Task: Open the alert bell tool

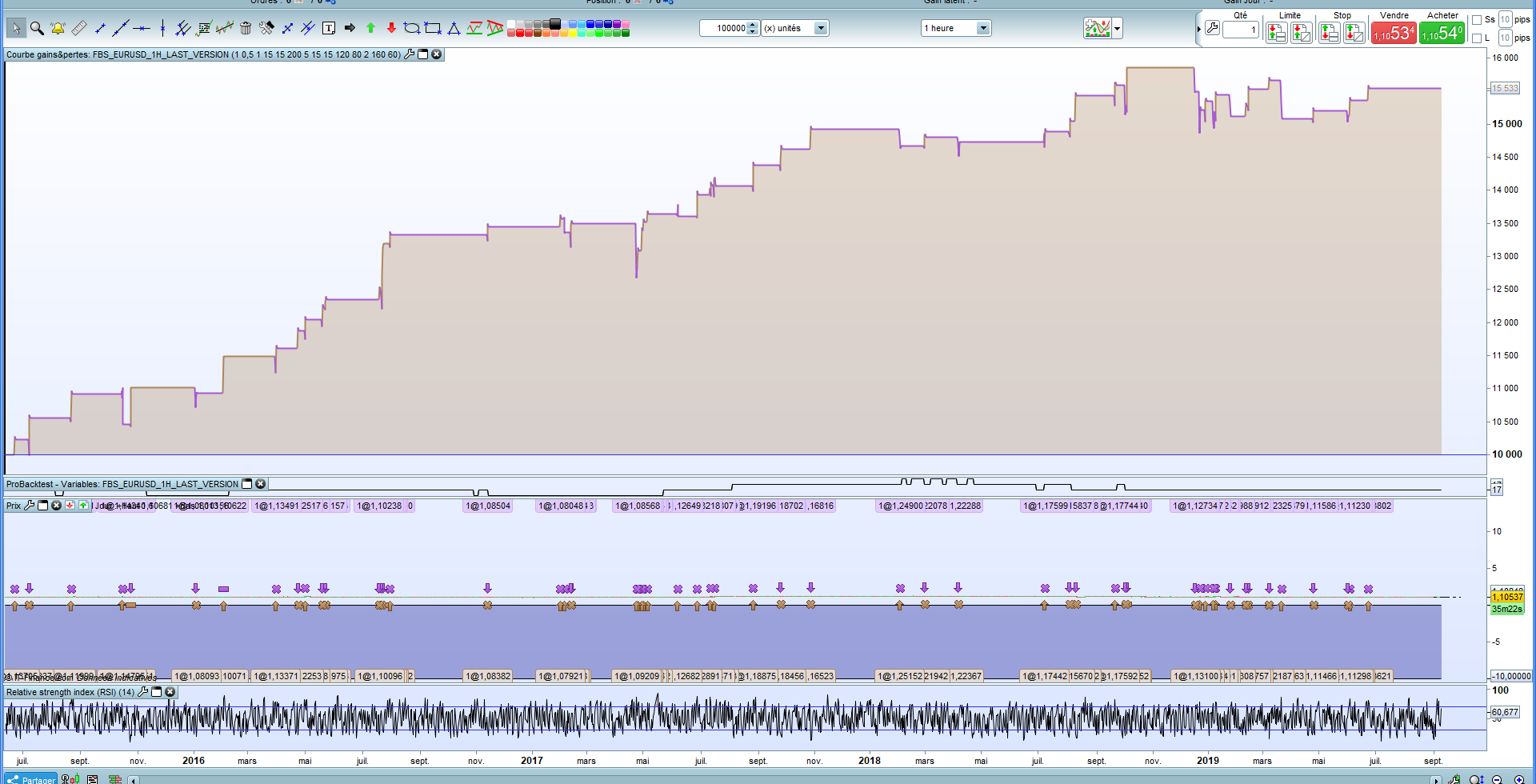Action: point(58,29)
